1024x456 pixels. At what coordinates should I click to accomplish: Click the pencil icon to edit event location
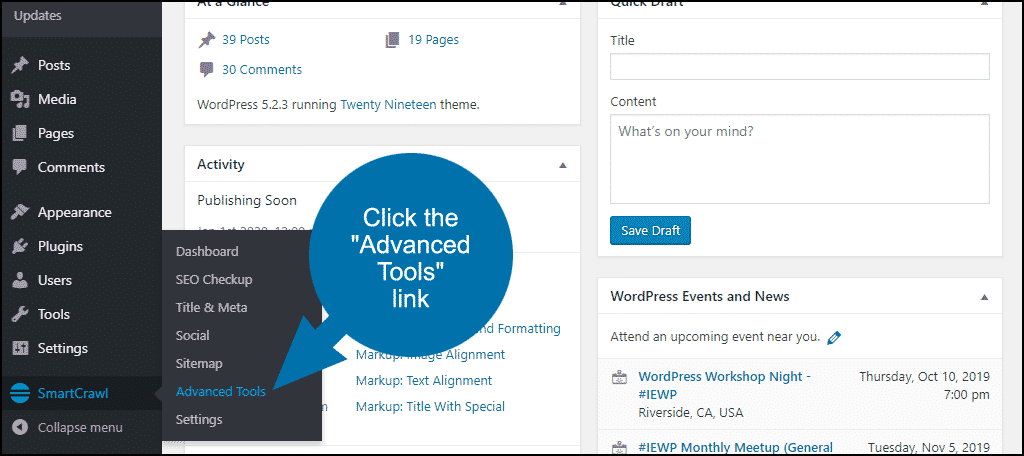pyautogui.click(x=833, y=338)
